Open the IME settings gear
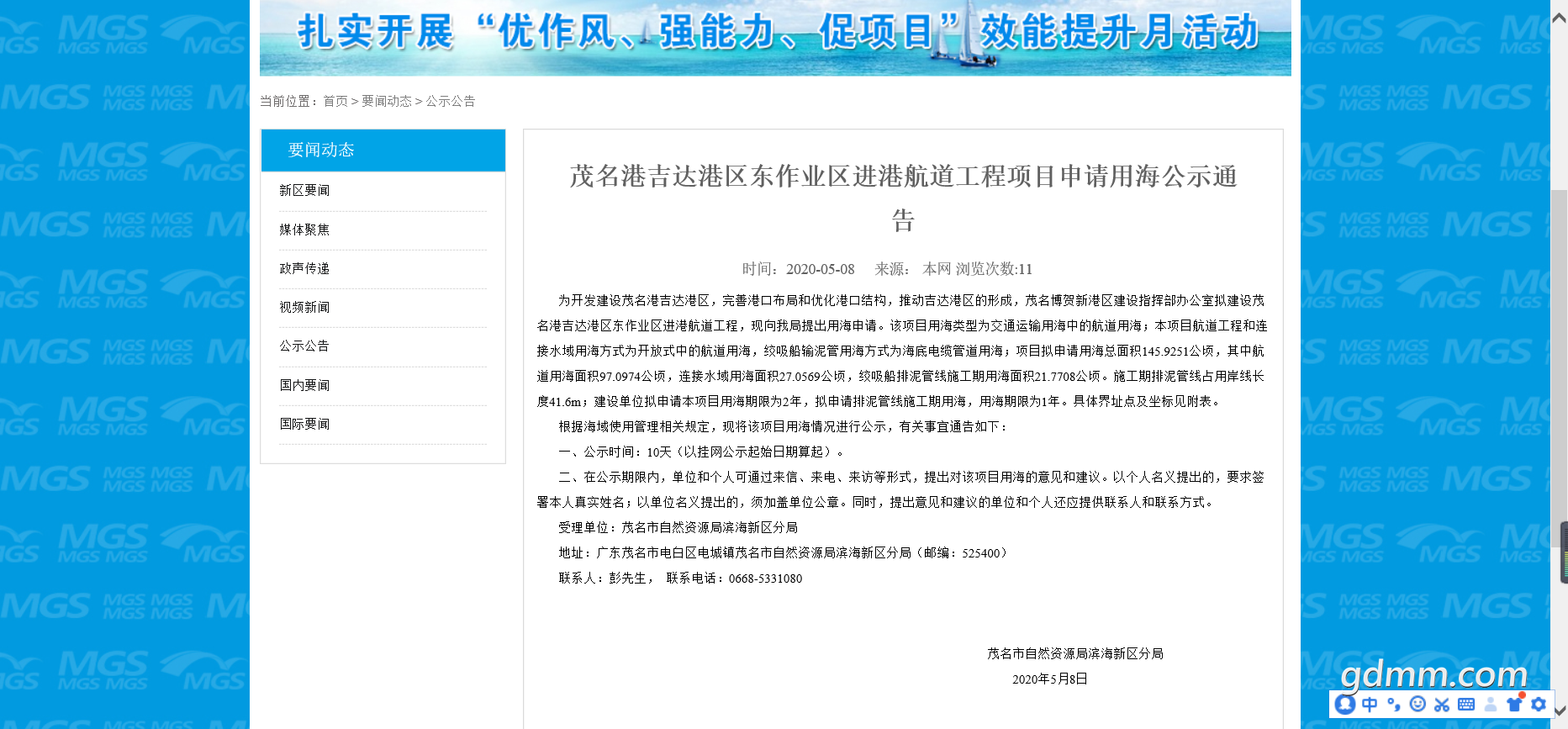 pos(1539,705)
